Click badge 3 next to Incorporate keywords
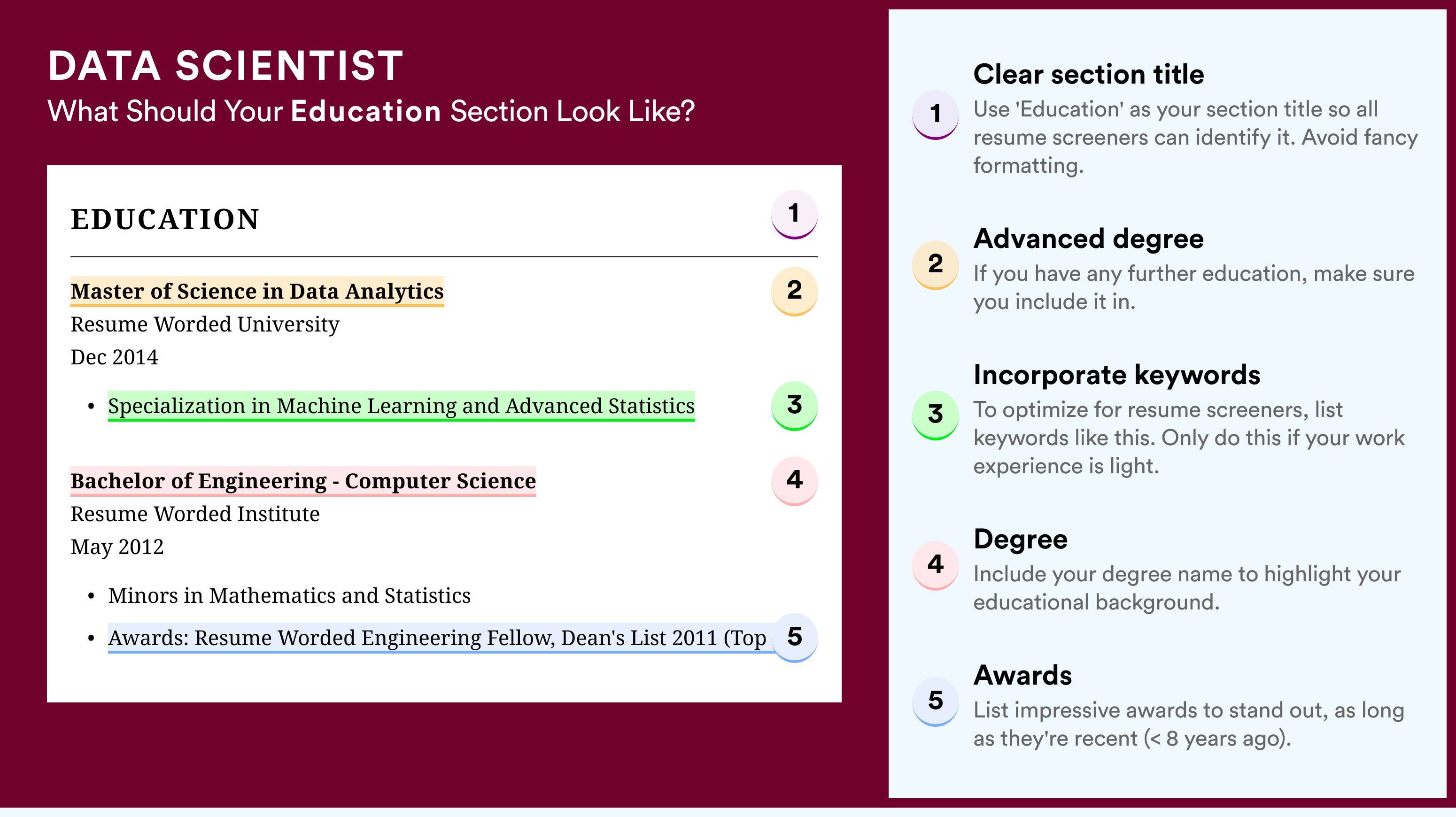Image resolution: width=1456 pixels, height=817 pixels. pos(935,415)
